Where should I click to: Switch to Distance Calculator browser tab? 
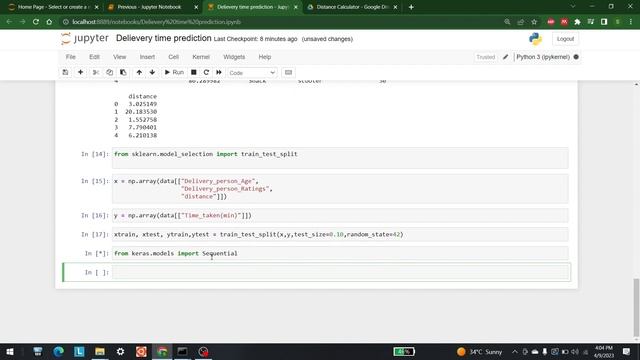pos(352,7)
